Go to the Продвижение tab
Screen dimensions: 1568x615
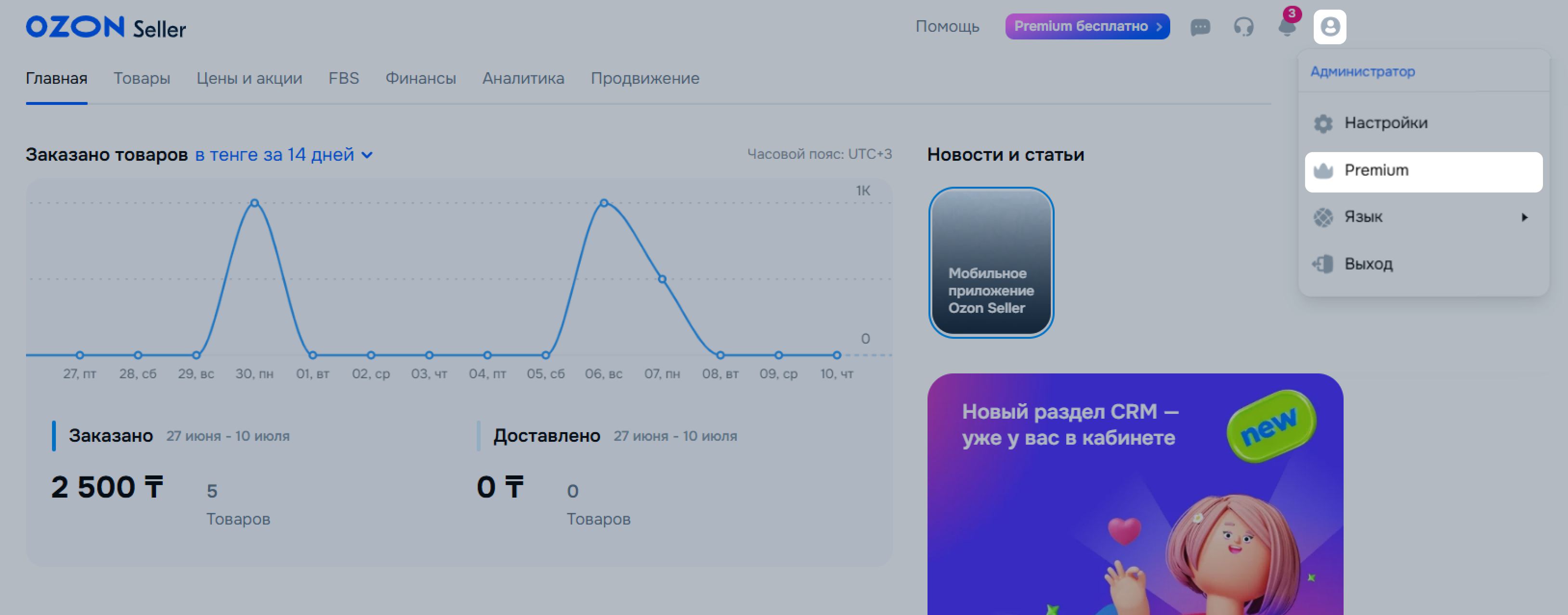(x=645, y=78)
